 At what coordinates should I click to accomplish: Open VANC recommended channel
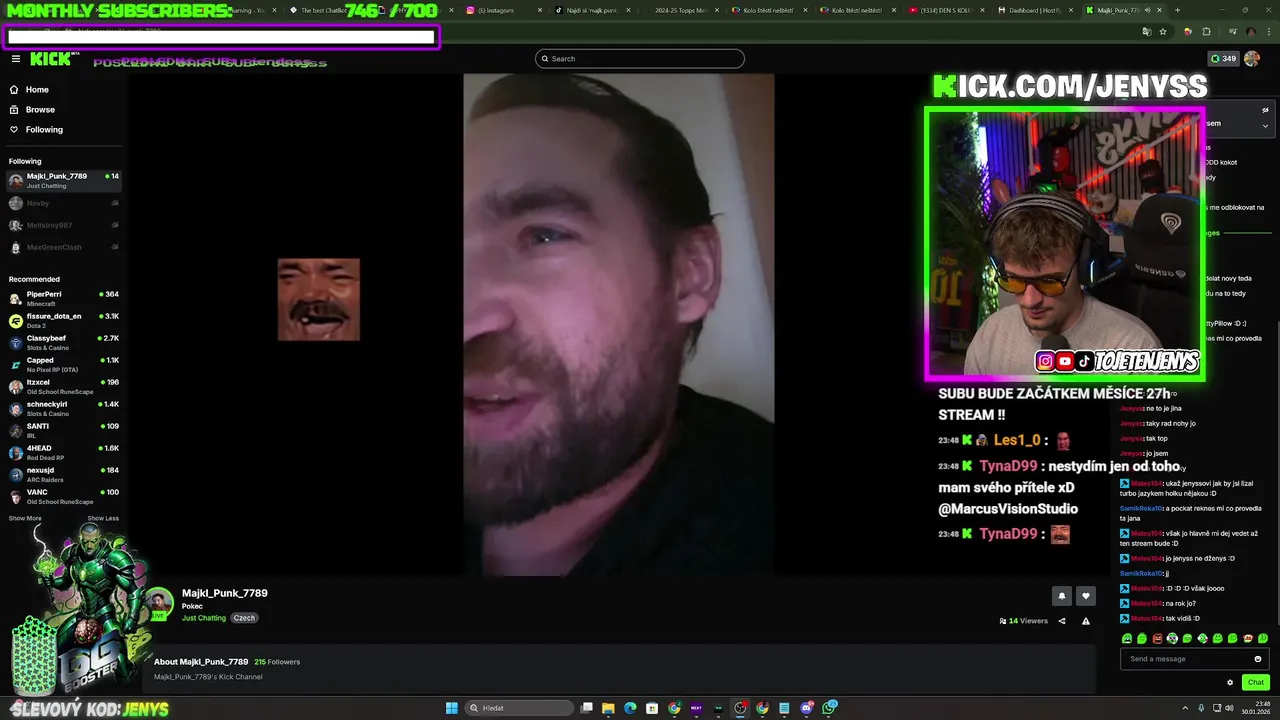63,496
